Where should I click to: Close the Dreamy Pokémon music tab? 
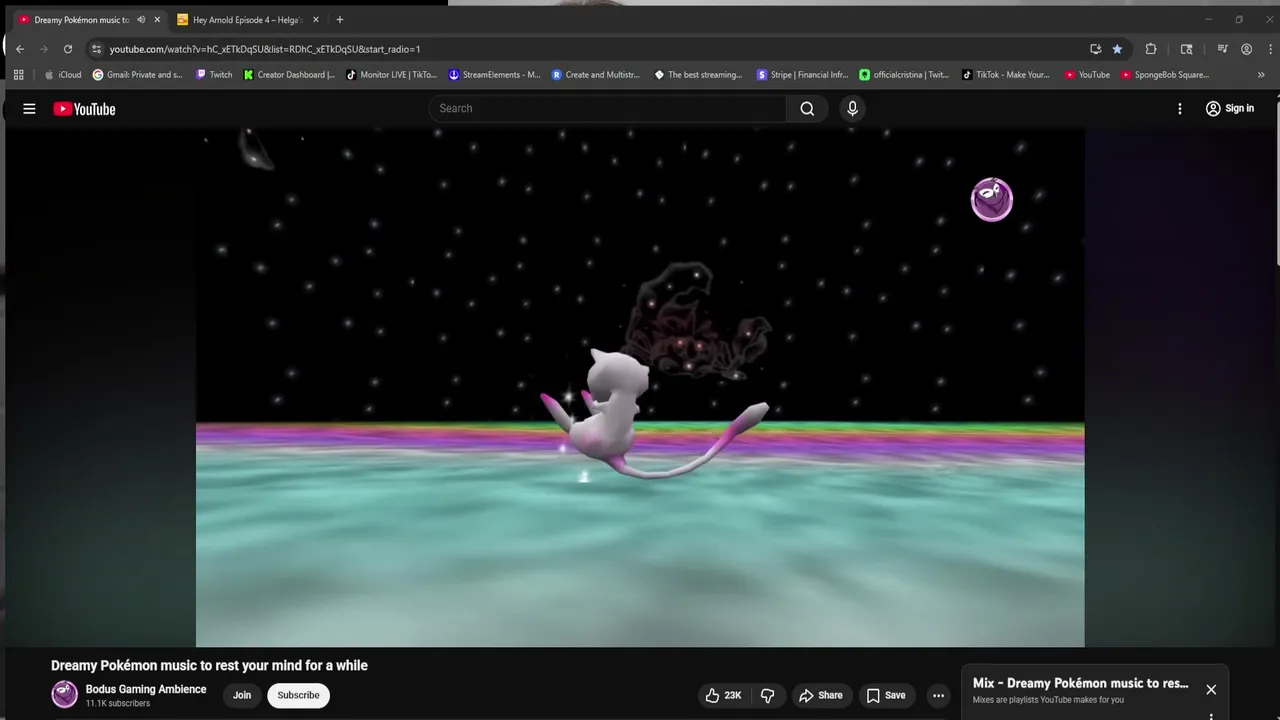[x=157, y=20]
